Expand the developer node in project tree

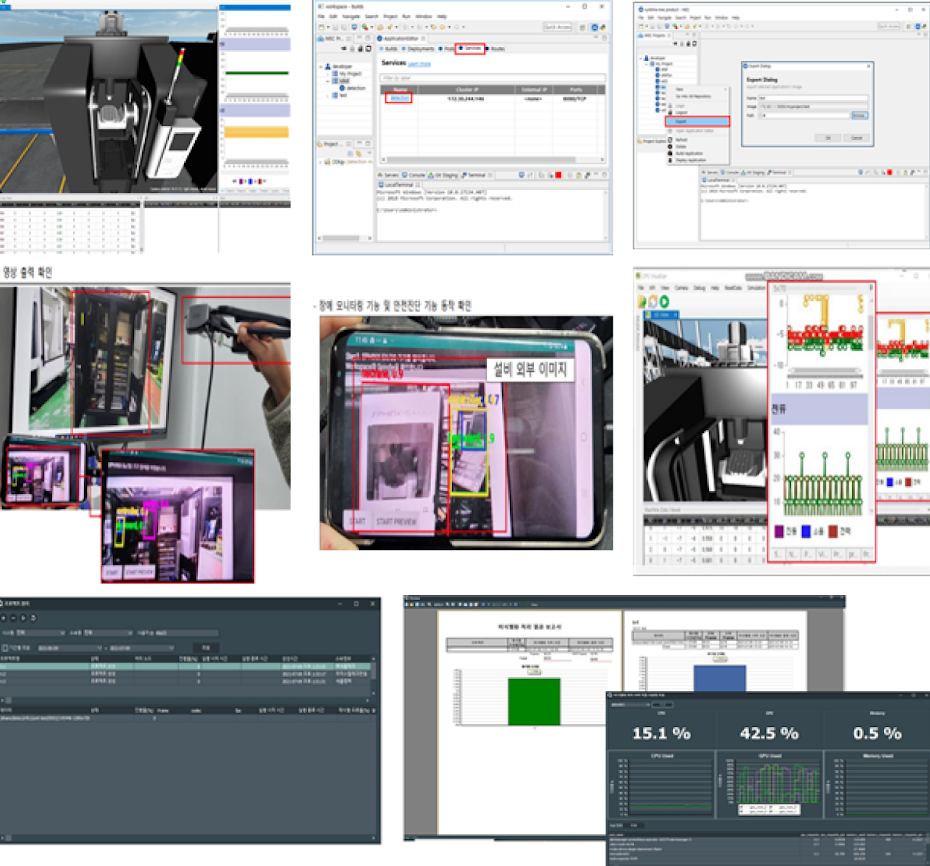click(322, 67)
